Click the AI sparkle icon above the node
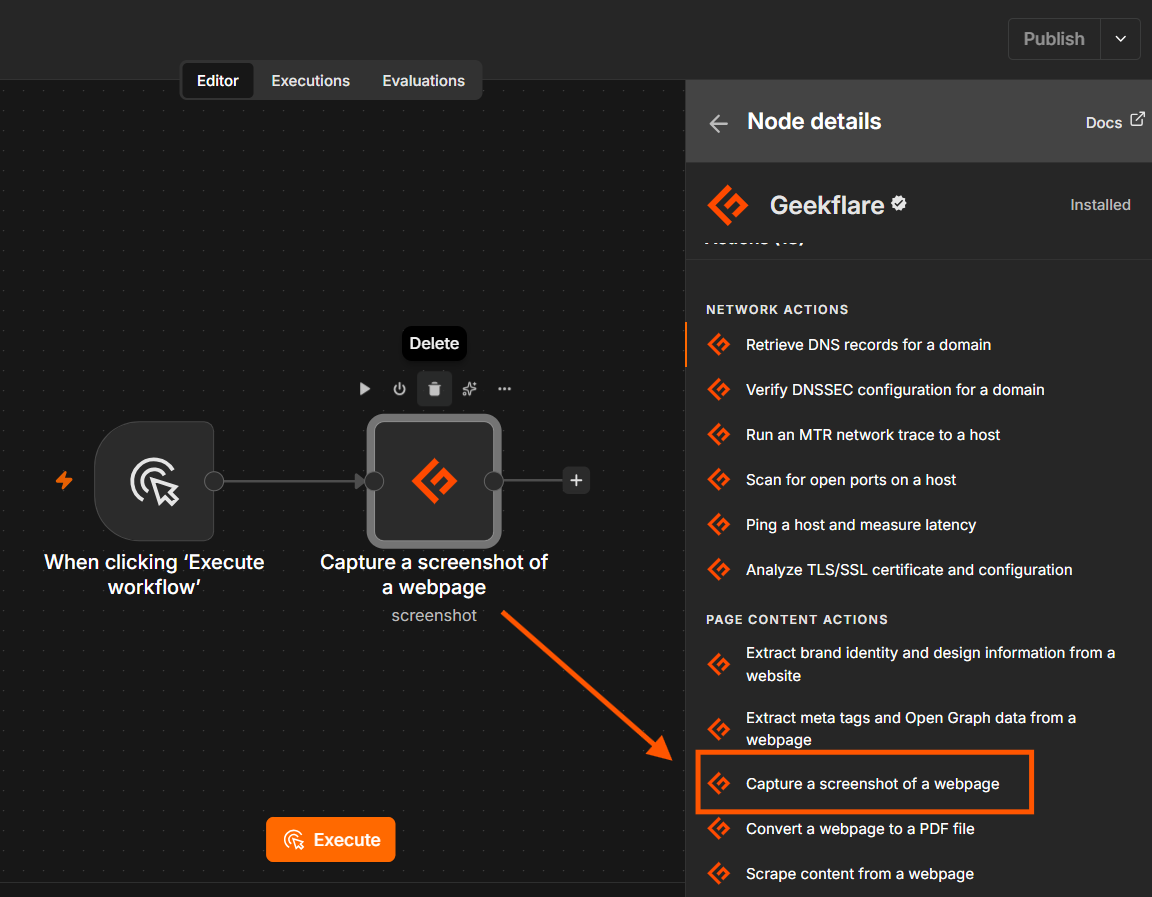 click(469, 389)
